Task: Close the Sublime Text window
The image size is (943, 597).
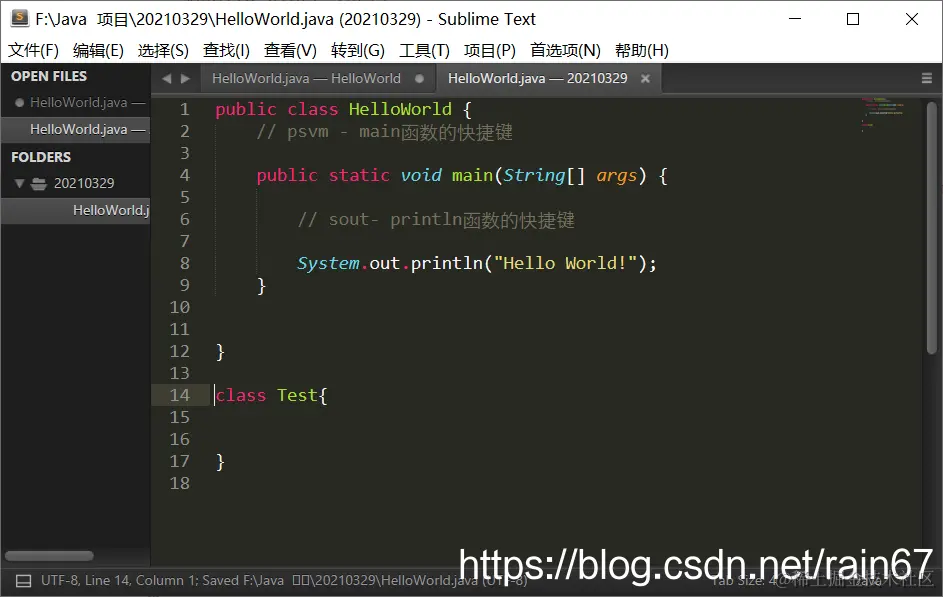Action: 912,19
